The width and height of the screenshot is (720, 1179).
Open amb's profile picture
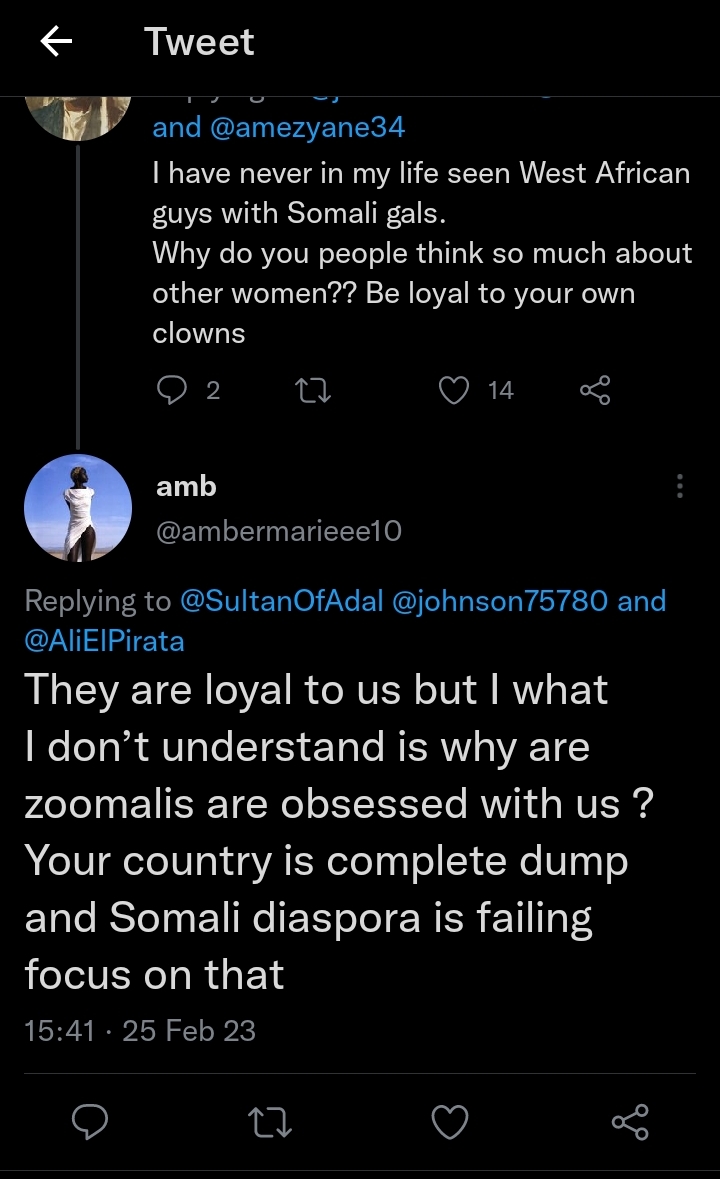tap(78, 508)
